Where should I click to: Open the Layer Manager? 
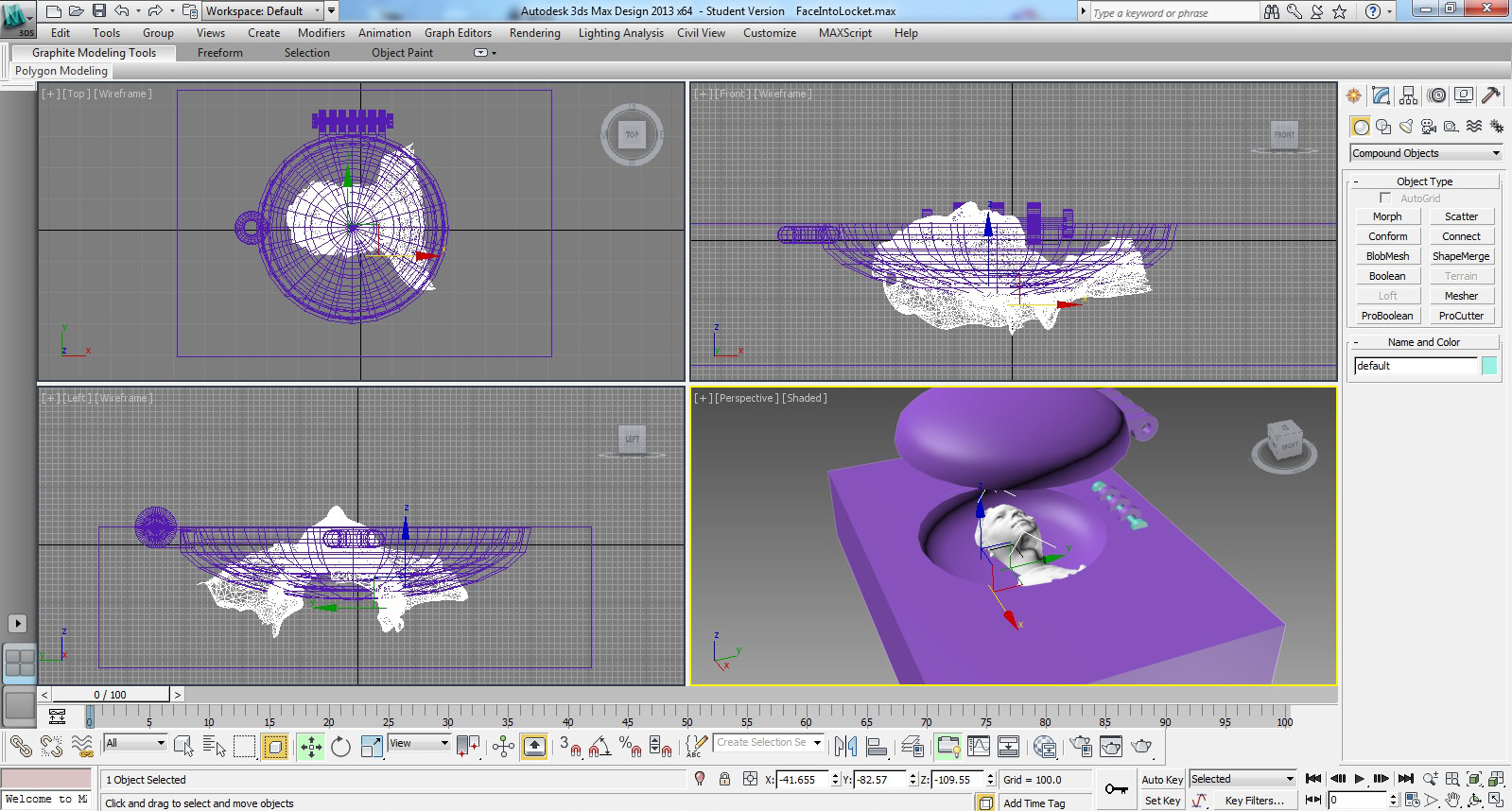[x=912, y=747]
